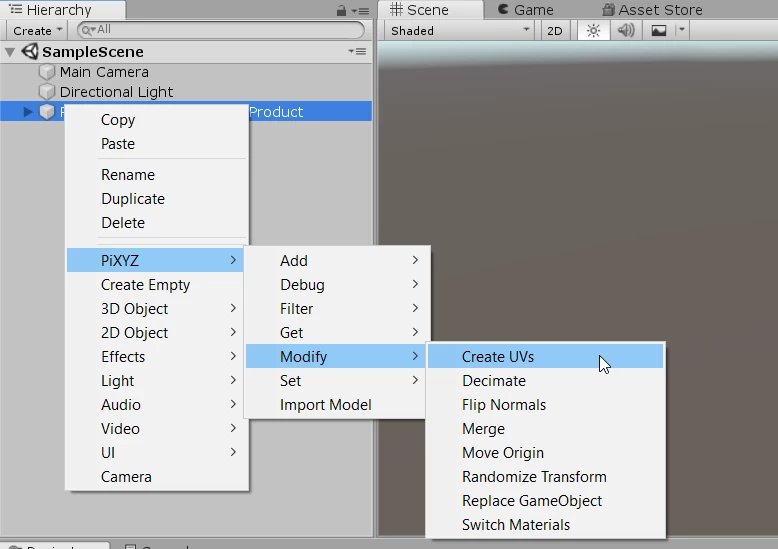Toggle scene lighting with the sun icon

[593, 30]
